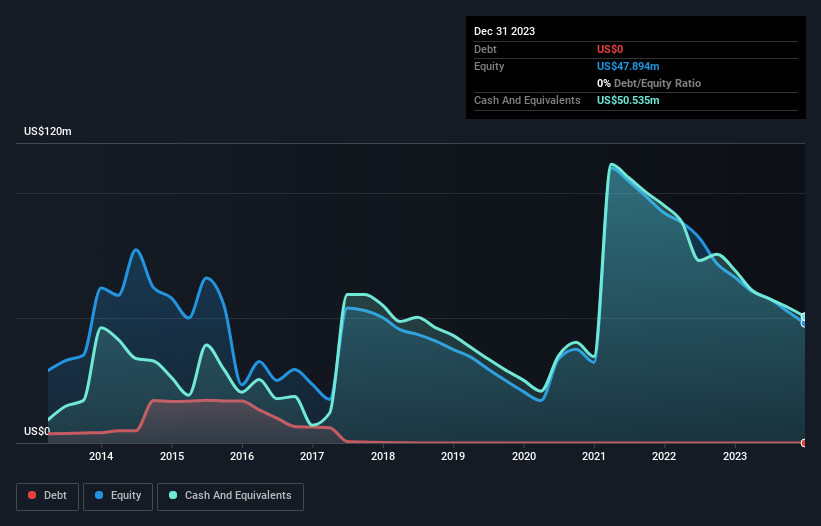This screenshot has width=821, height=526.
Task: Click the blue Equity legend dot
Action: 99,495
